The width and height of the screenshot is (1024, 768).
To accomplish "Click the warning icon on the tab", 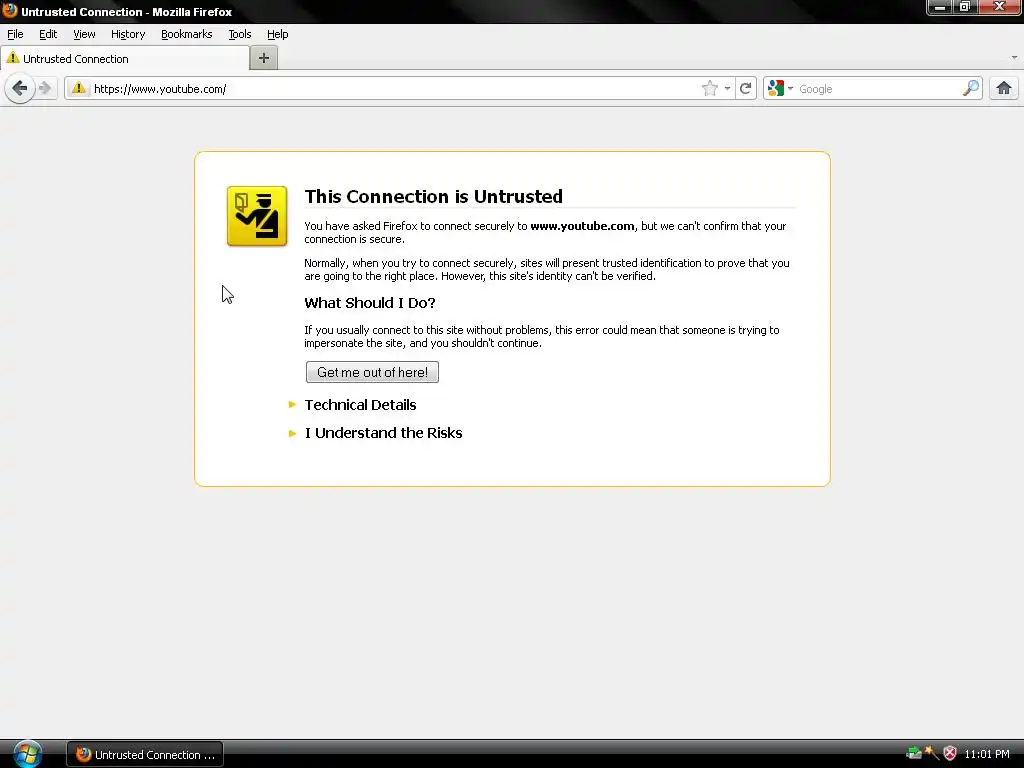I will (x=12, y=57).
